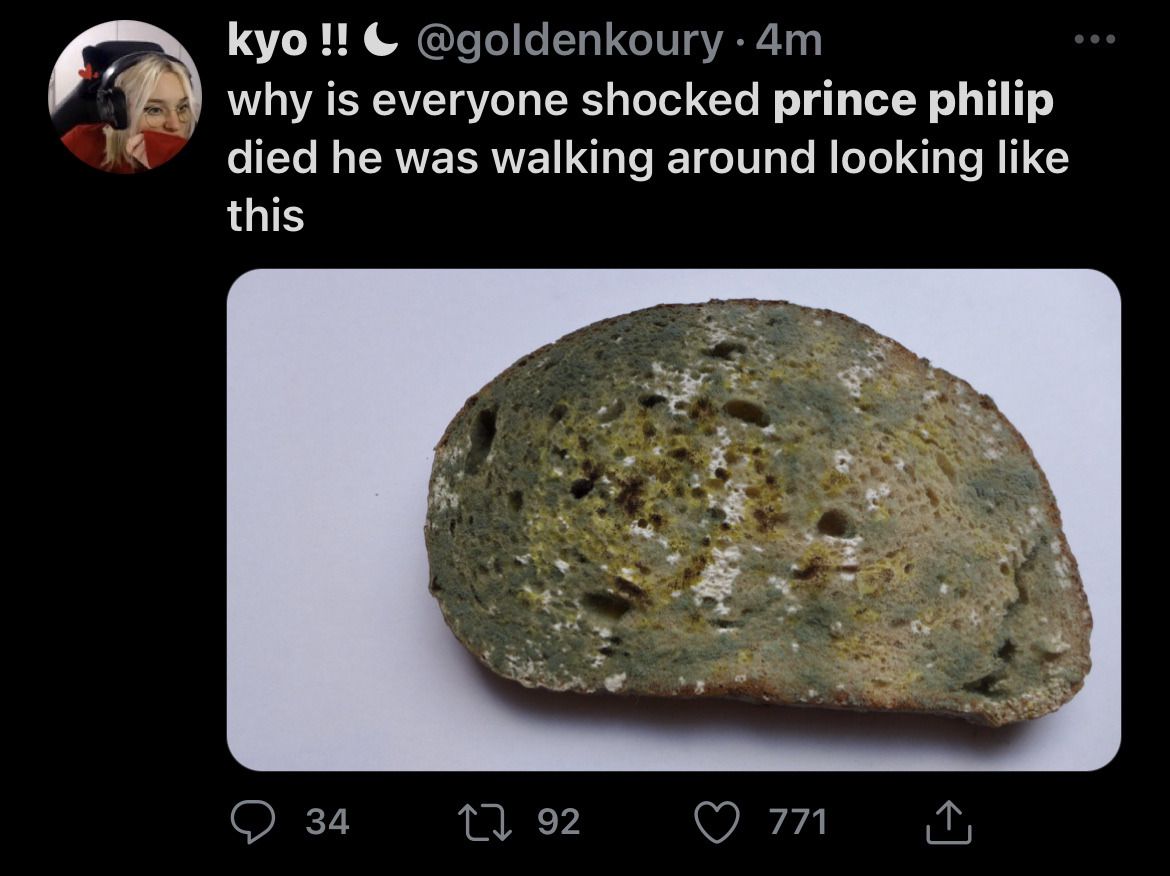The image size is (1170, 876).
Task: Click the crescent moon emoji beside kyo
Action: pos(381,40)
